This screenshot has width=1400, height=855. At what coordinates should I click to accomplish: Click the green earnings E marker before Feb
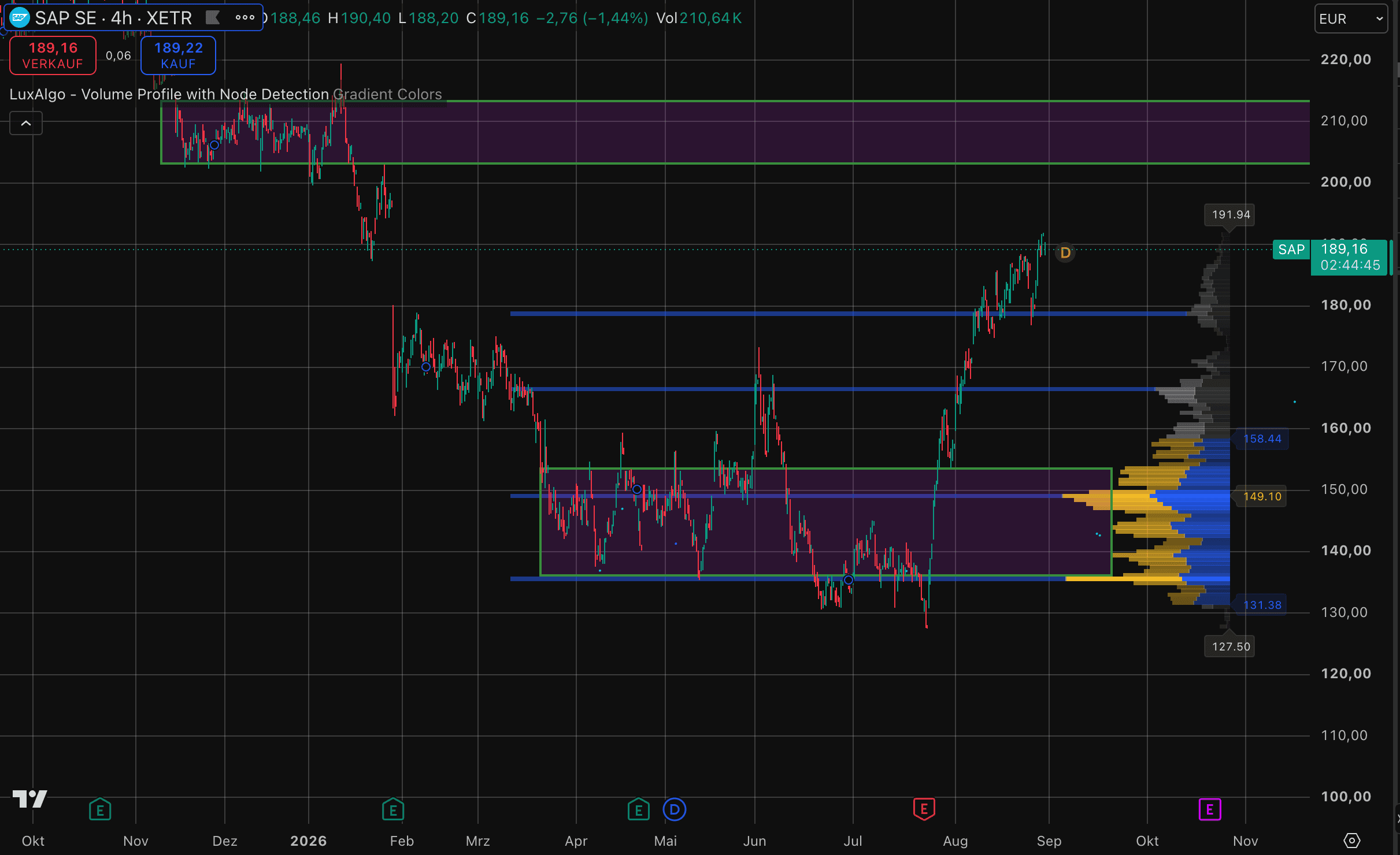tap(393, 809)
